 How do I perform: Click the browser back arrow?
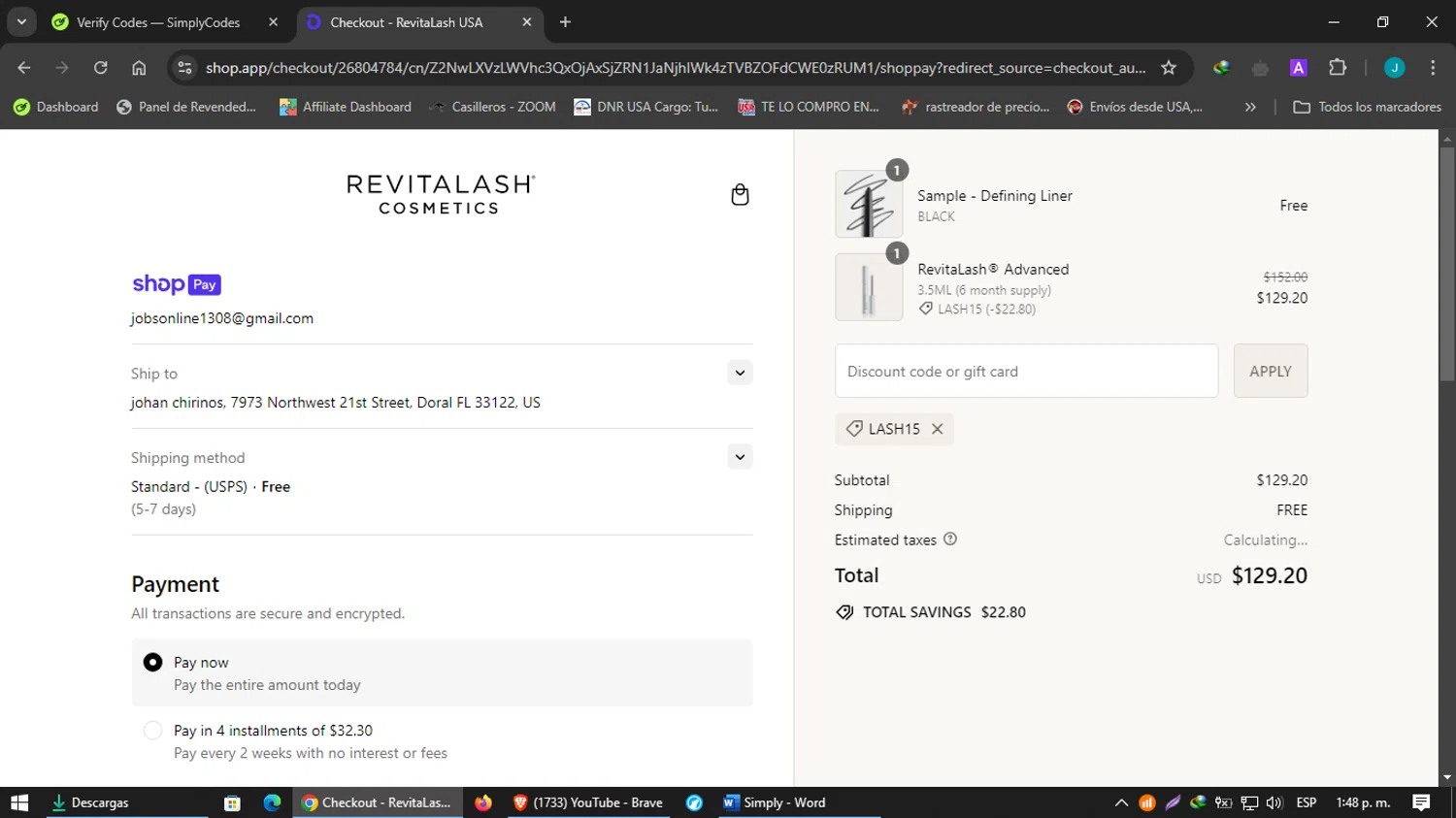[24, 68]
